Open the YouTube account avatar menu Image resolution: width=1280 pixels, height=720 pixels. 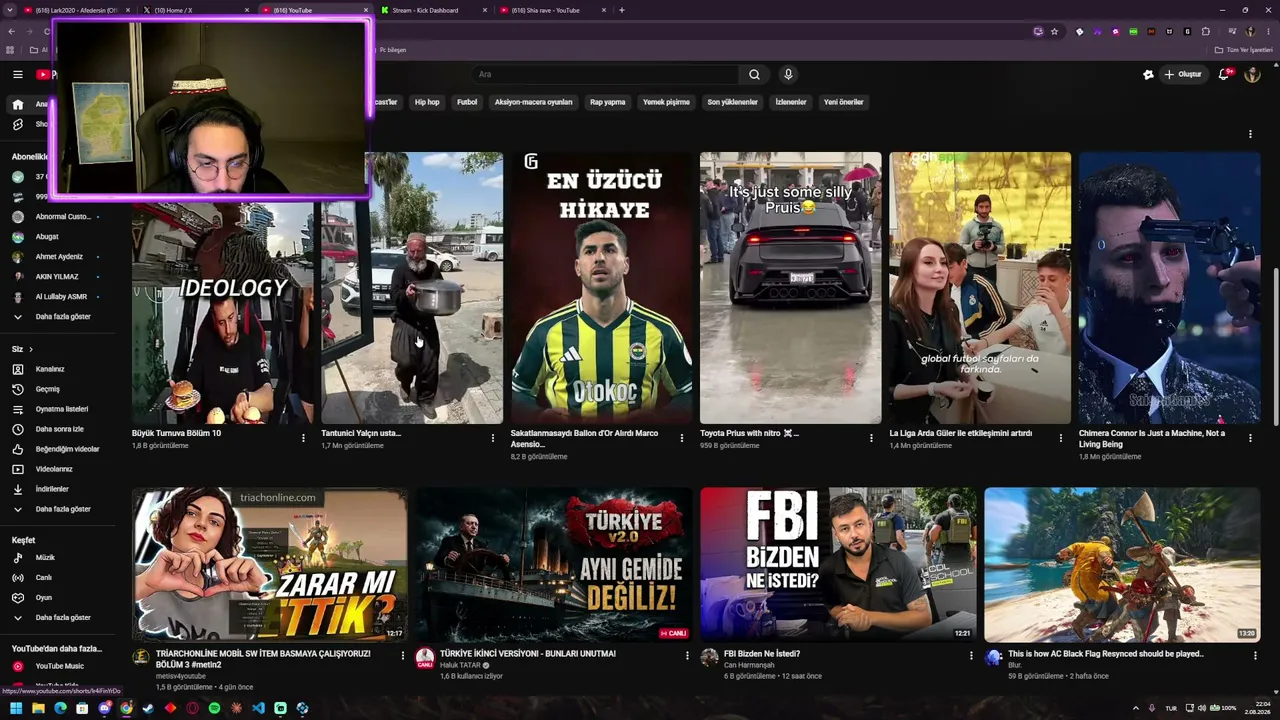pos(1252,74)
